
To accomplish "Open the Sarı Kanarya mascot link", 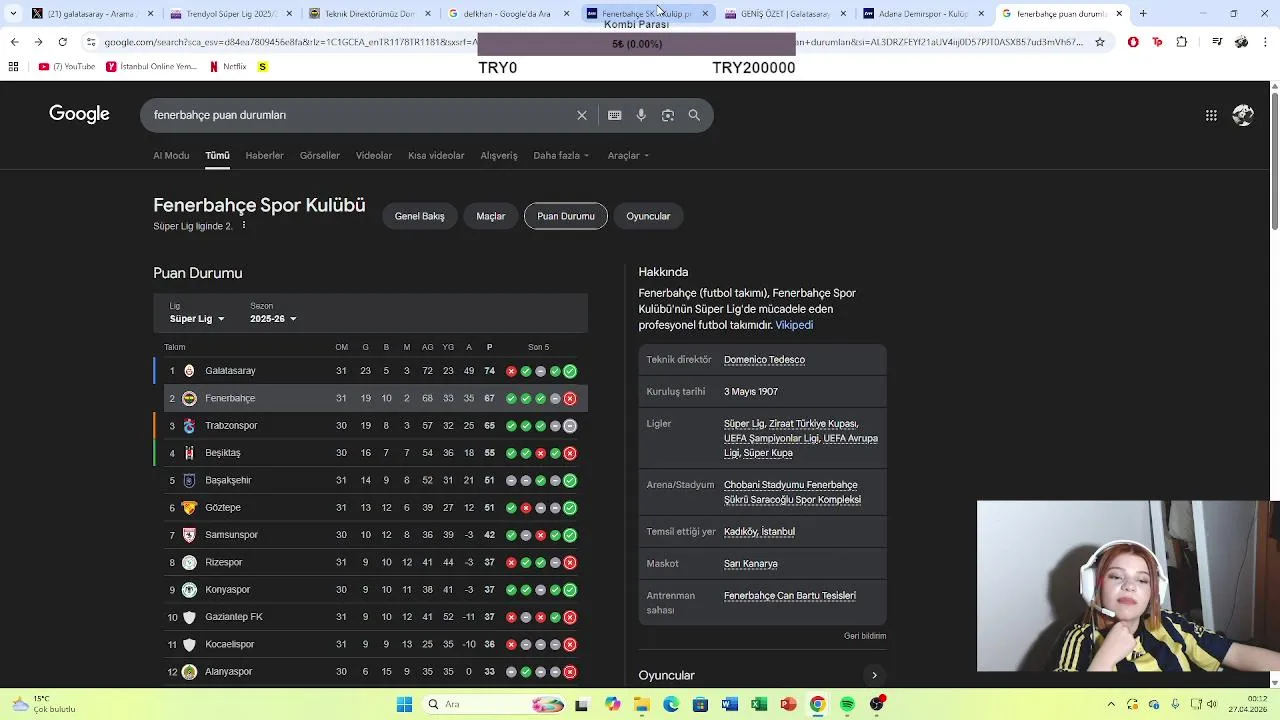I will pos(750,564).
